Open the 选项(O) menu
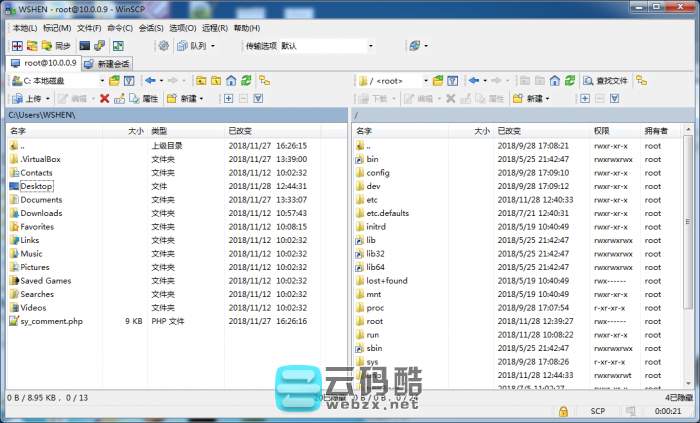700x423 pixels. click(183, 28)
